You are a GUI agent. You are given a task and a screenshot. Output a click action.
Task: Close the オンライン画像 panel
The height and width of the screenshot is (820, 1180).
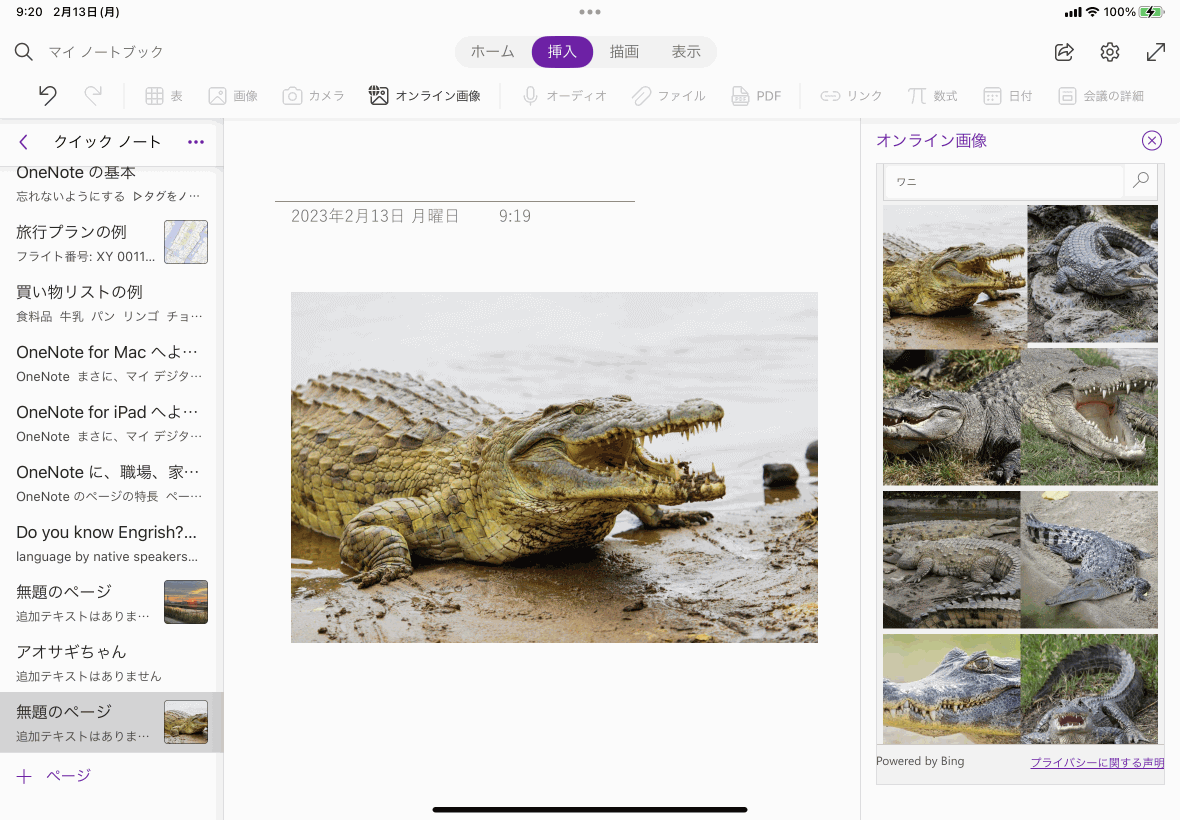(1152, 141)
